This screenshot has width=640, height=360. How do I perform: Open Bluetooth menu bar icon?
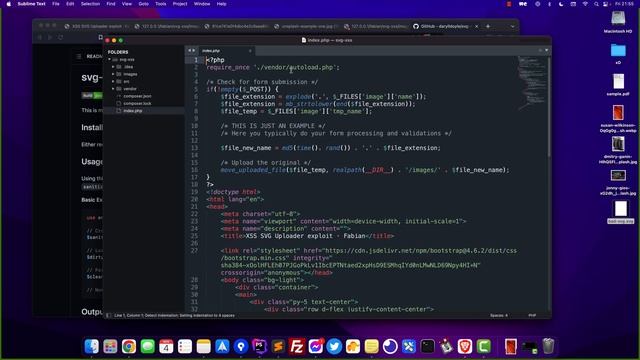coord(549,4)
